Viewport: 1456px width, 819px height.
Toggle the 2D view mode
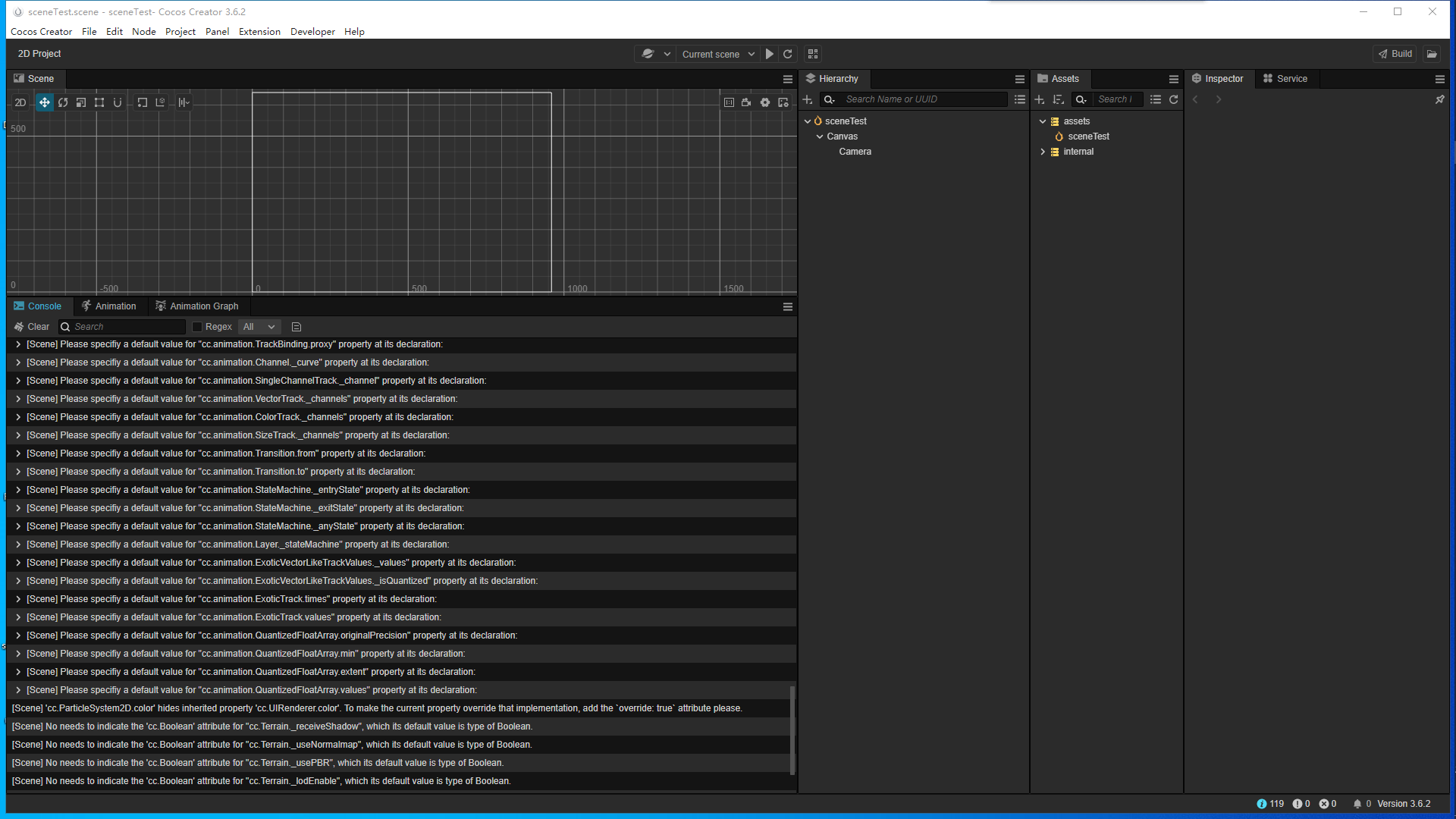[x=20, y=102]
